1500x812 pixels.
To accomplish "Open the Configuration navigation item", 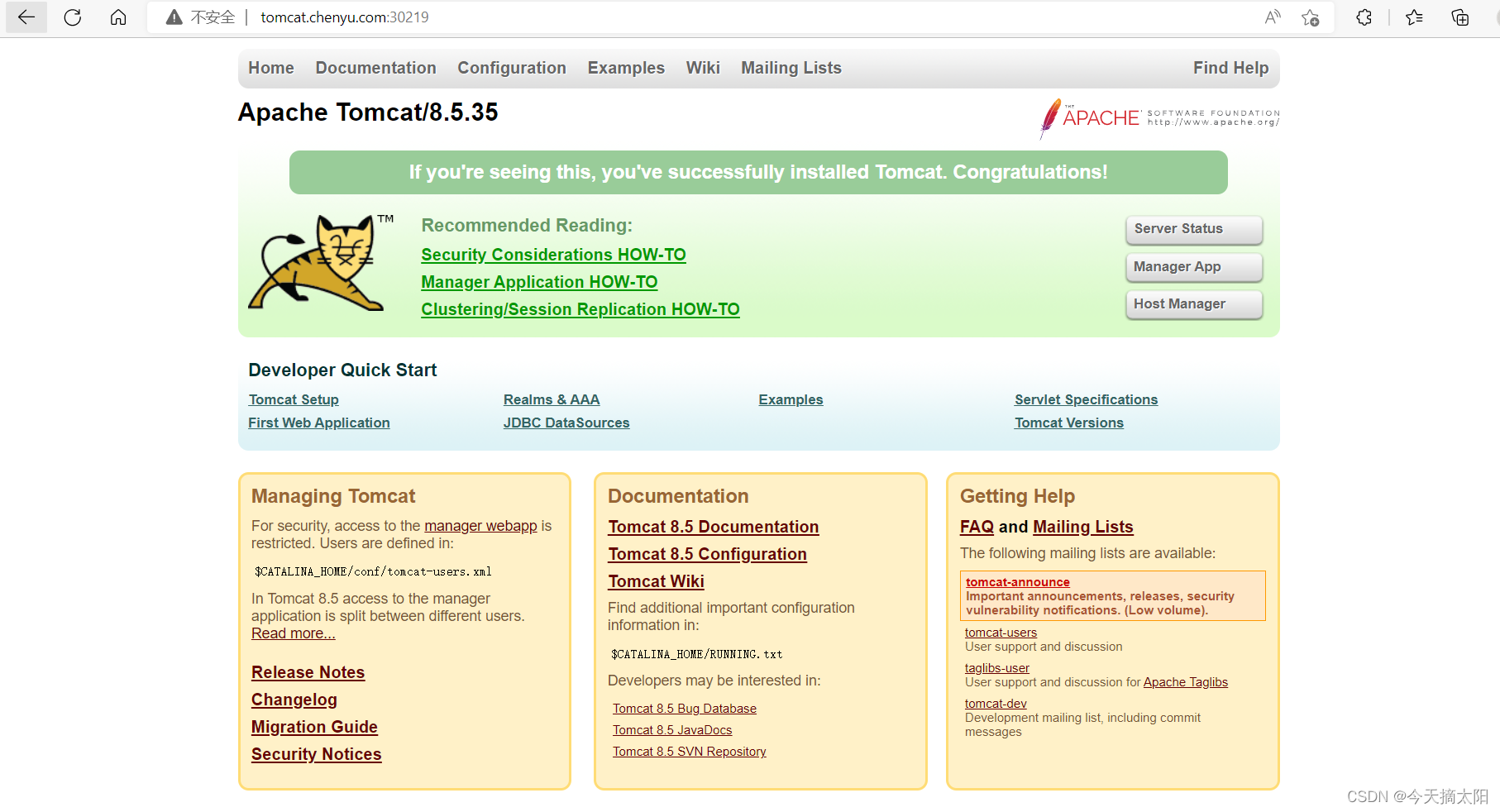I will (512, 68).
